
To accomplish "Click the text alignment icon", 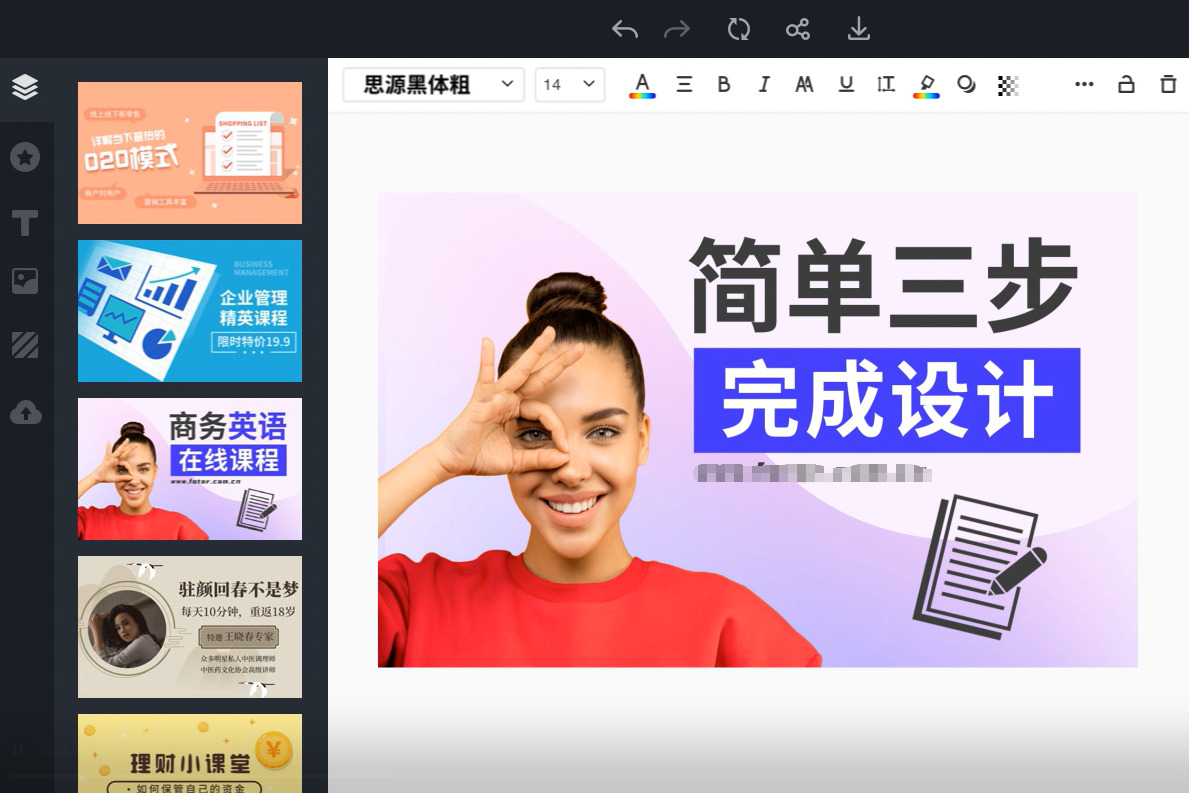I will pos(684,84).
